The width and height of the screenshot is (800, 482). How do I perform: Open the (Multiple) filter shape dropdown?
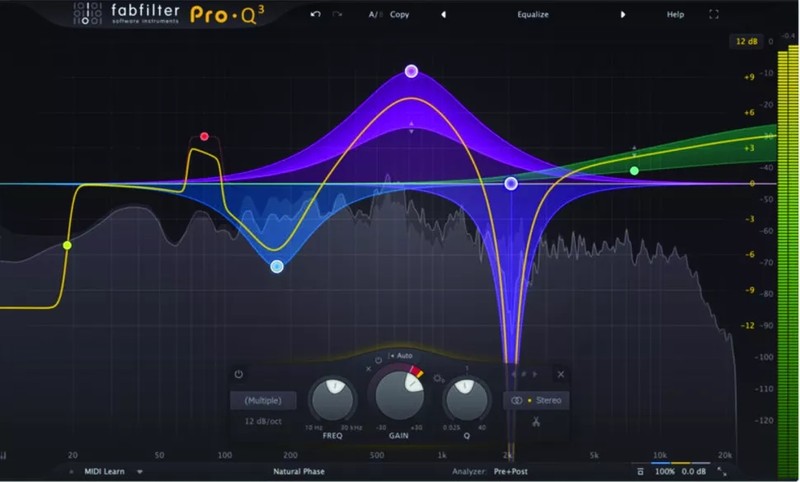click(263, 400)
